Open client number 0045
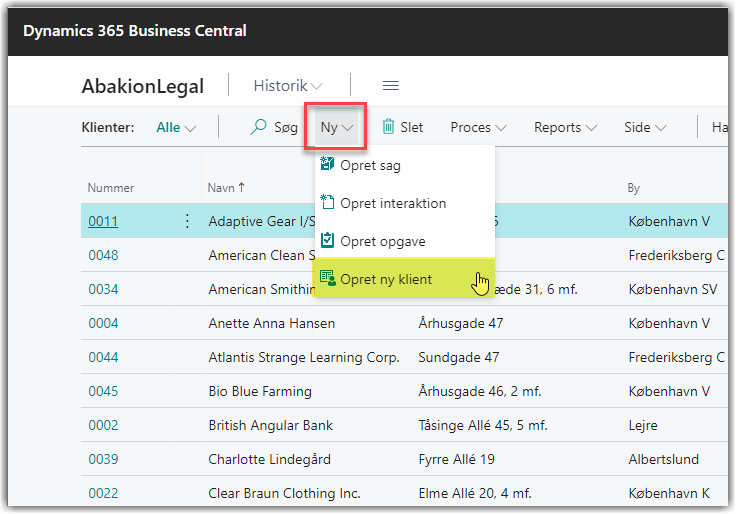The width and height of the screenshot is (736, 514). (x=103, y=391)
